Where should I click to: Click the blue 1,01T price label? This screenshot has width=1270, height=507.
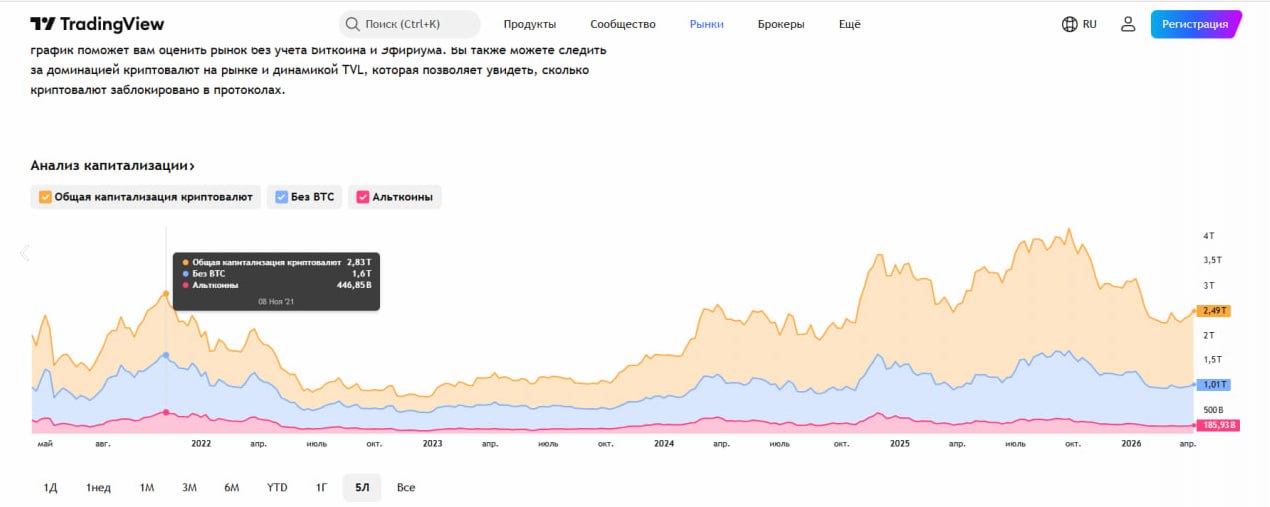[x=1215, y=385]
